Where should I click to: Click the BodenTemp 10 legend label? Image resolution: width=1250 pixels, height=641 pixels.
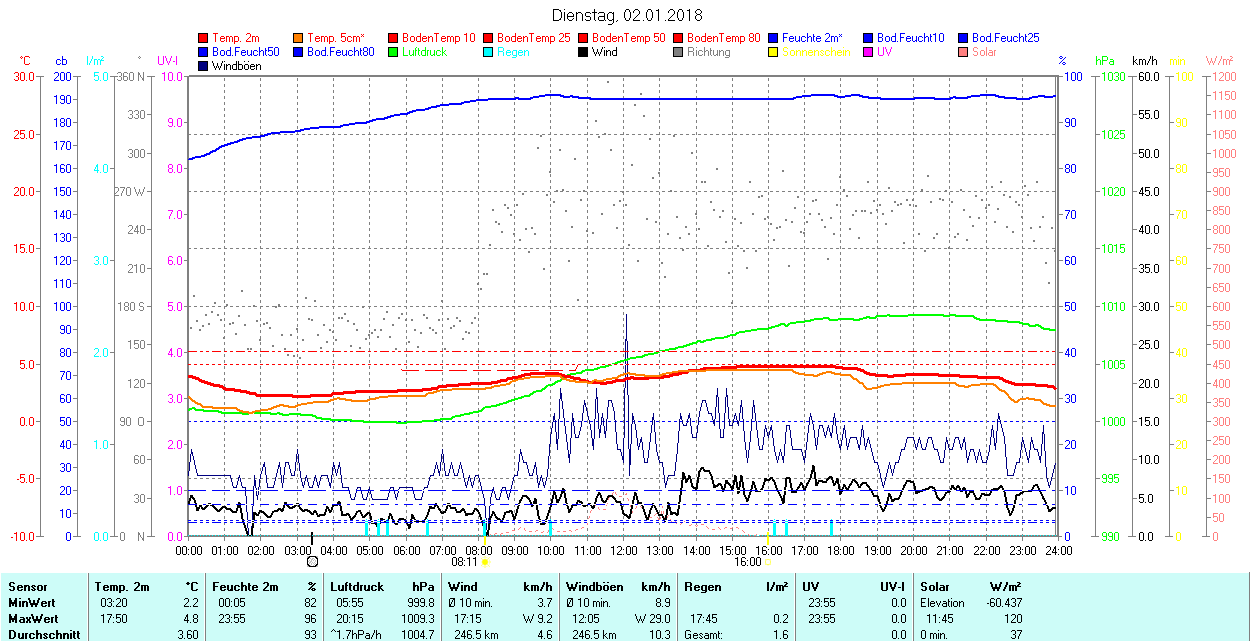click(x=438, y=38)
